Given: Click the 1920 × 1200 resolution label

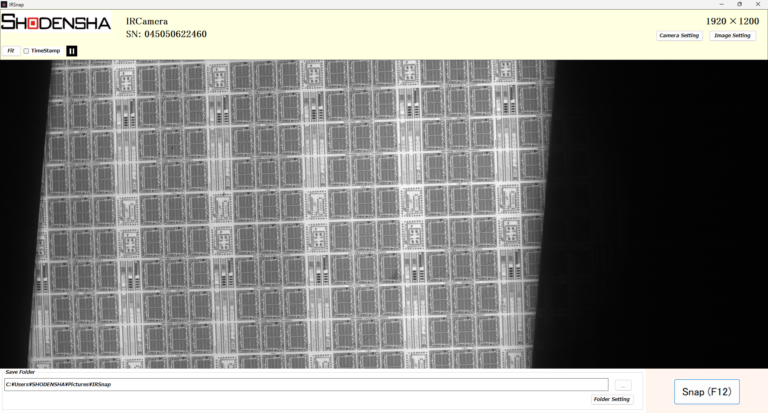Looking at the screenshot, I should (732, 20).
